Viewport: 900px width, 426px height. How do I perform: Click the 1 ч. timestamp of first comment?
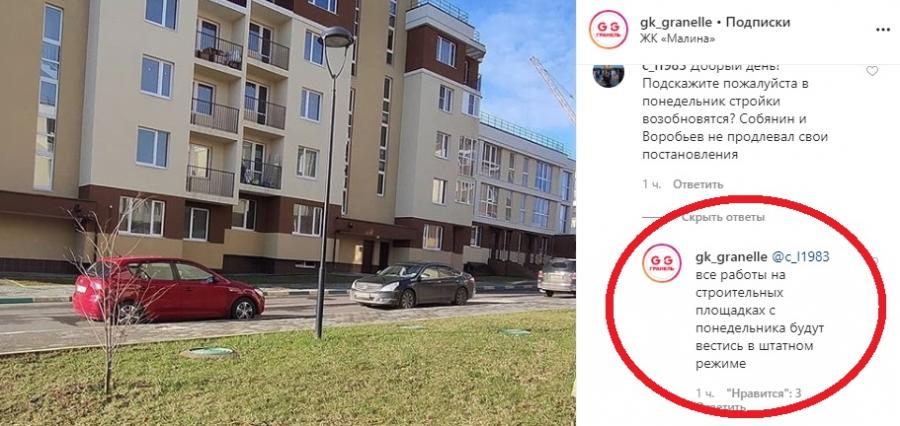[x=651, y=184]
